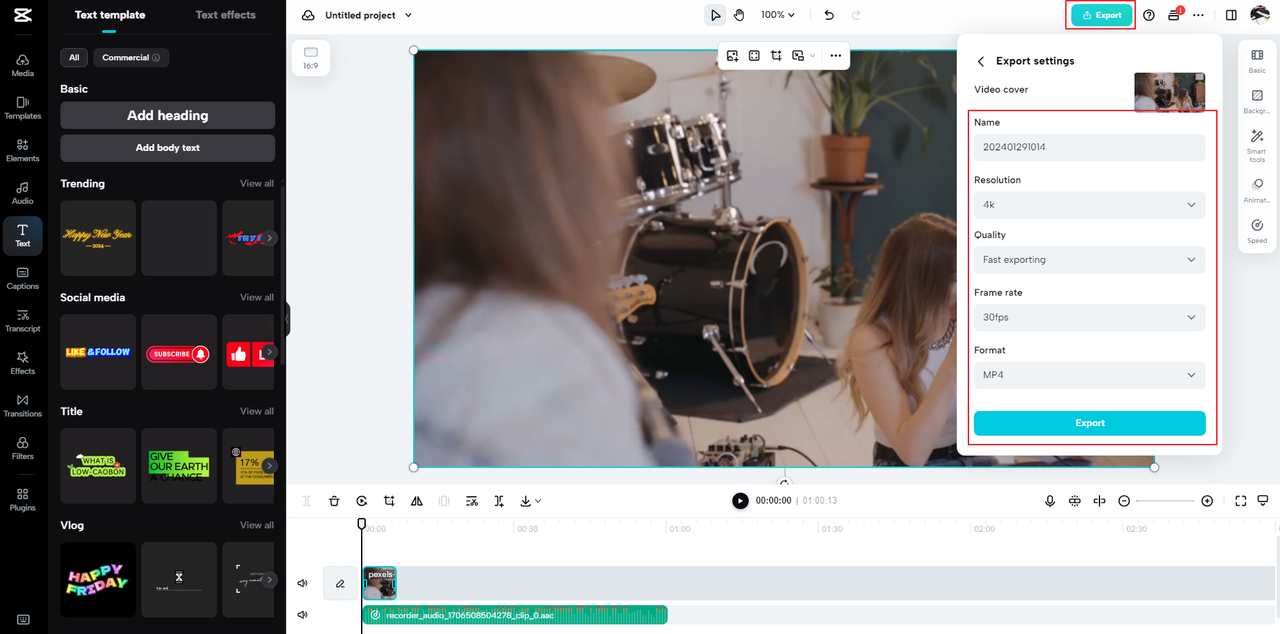Click the crop icon in timeline toolbar

(389, 501)
